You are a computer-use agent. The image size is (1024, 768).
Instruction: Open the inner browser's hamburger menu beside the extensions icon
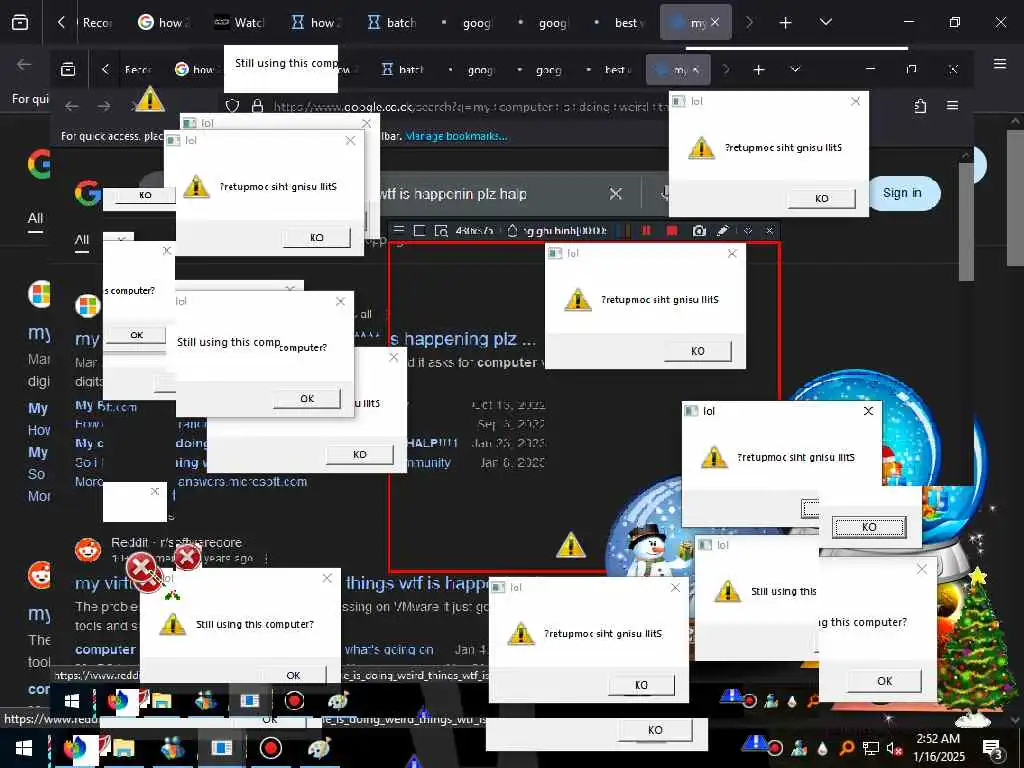pos(953,105)
